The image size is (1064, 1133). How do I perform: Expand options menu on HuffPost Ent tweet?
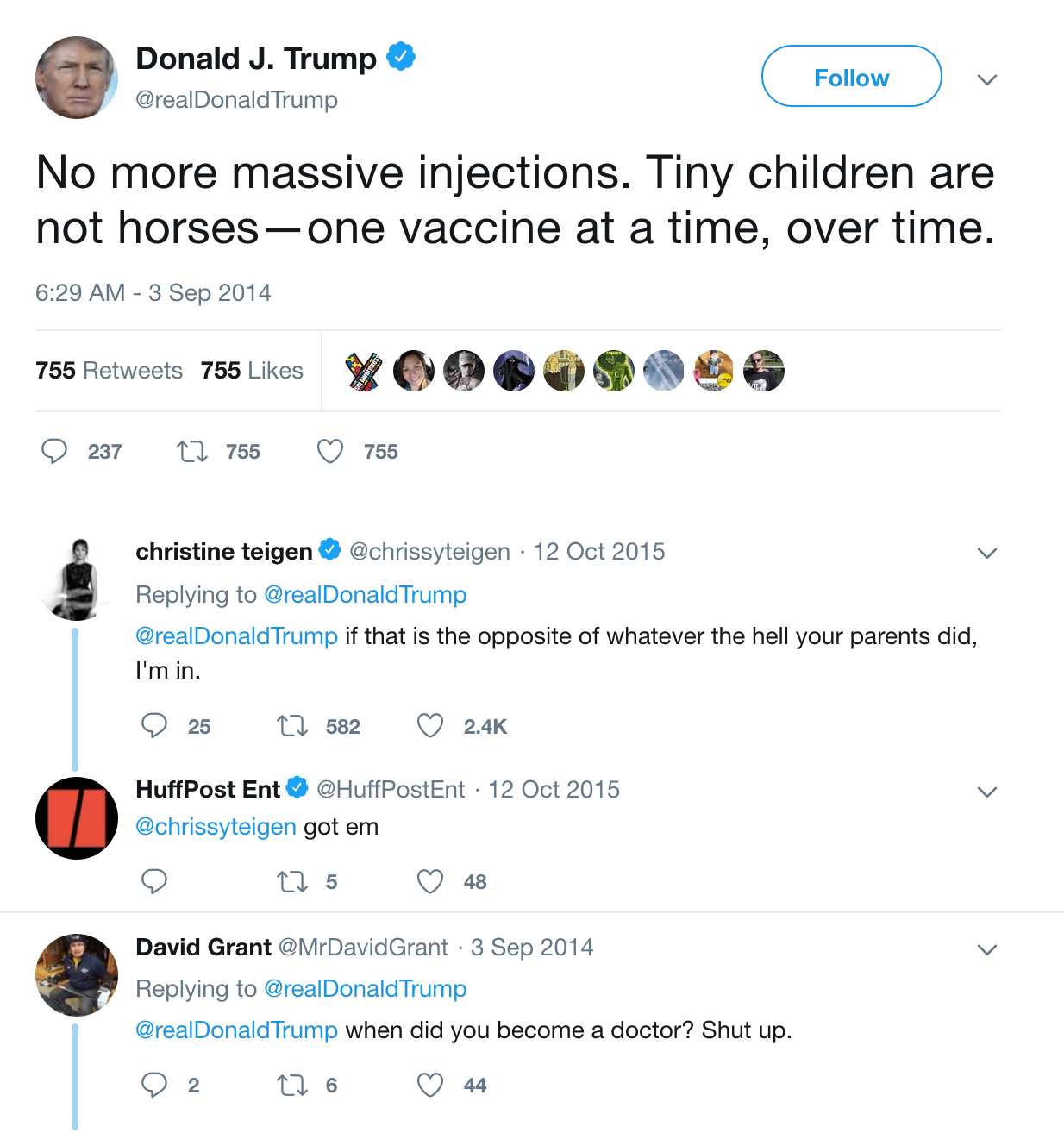[987, 791]
